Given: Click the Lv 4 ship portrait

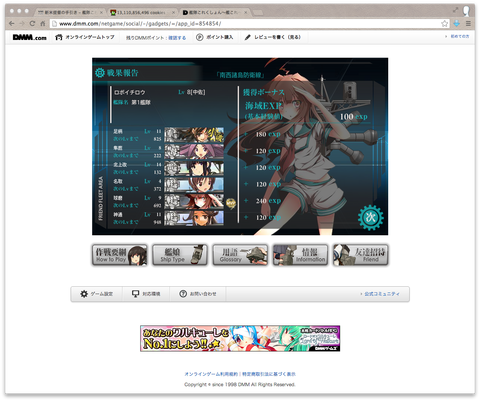Looking at the screenshot, I should (194, 185).
